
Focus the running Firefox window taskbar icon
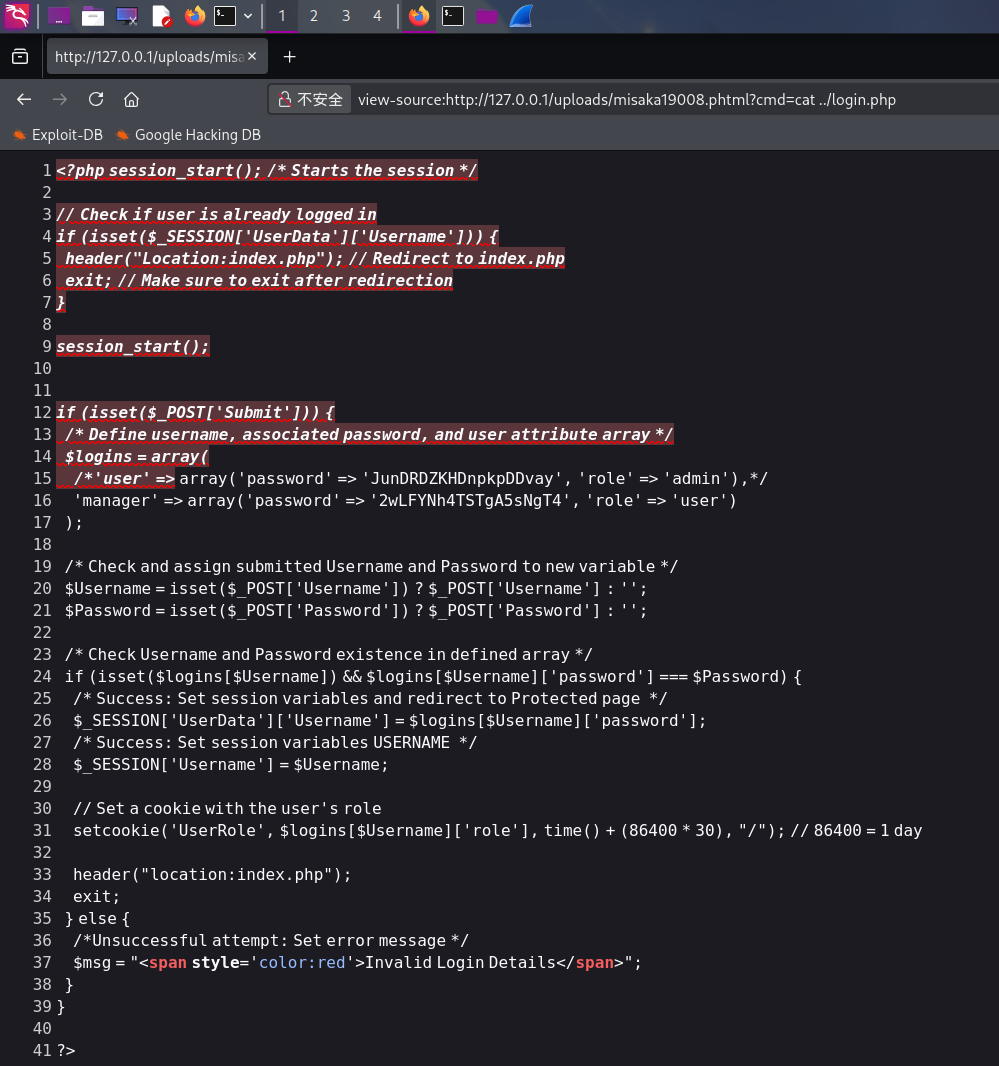[419, 16]
